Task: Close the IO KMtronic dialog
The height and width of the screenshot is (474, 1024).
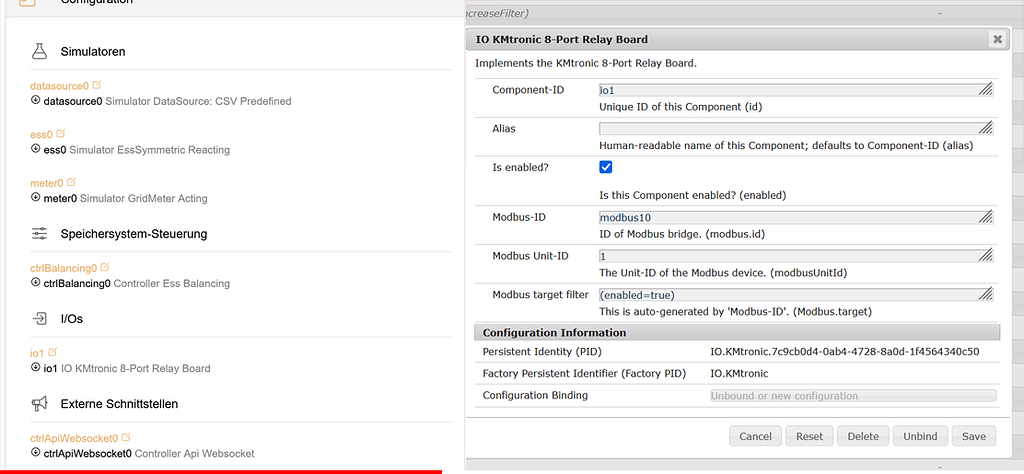Action: click(997, 39)
